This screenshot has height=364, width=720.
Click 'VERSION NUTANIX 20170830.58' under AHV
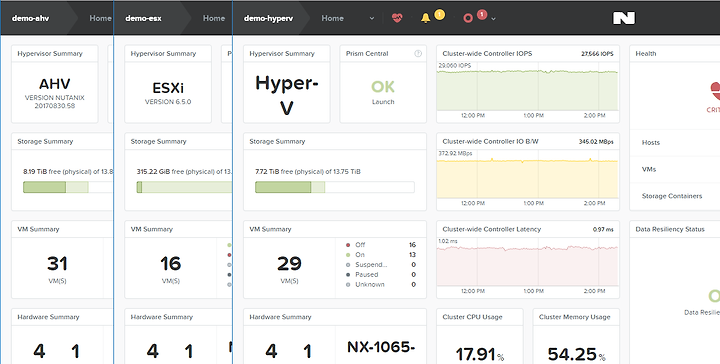55,102
